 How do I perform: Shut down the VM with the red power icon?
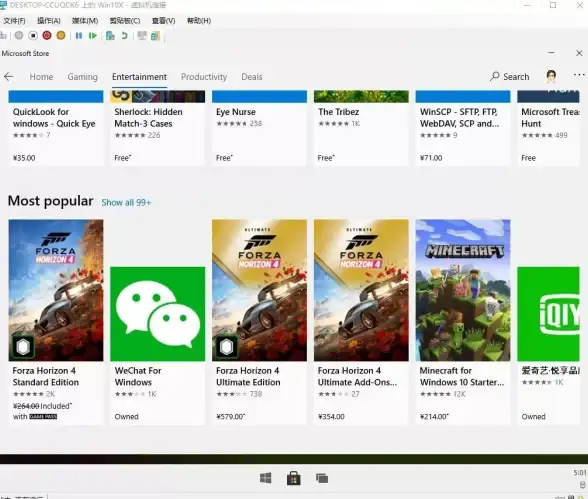click(47, 36)
